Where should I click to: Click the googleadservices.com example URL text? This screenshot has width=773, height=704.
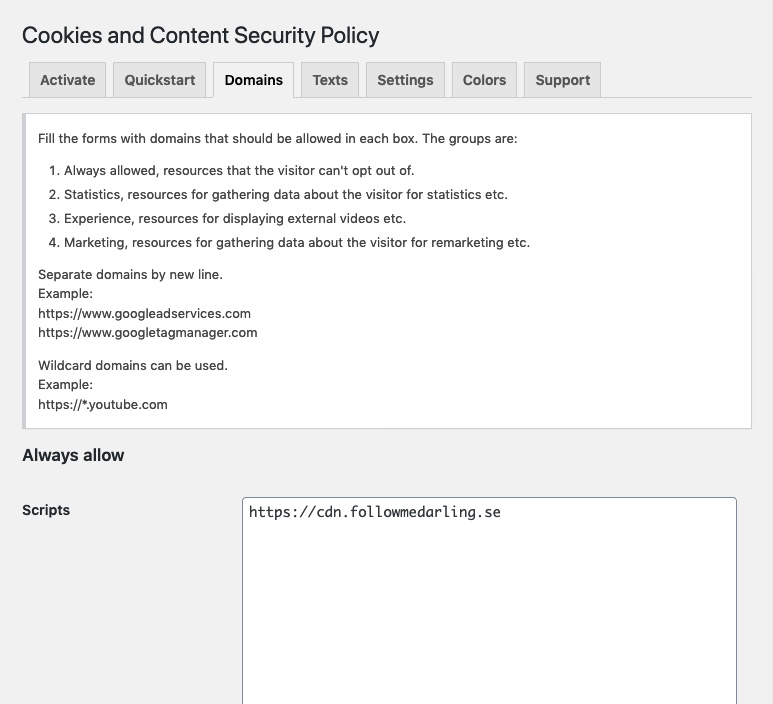(144, 313)
